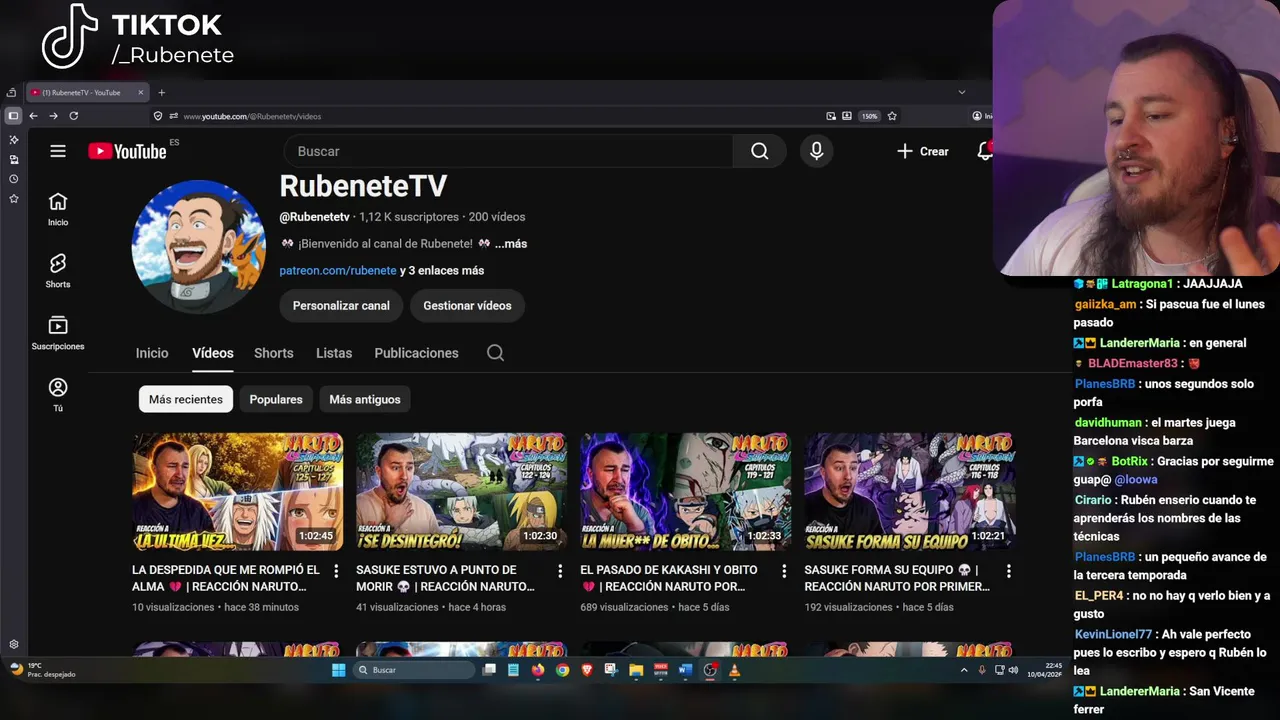Click the weather widget showing 19°C
This screenshot has width=1280, height=720.
pyautogui.click(x=43, y=670)
